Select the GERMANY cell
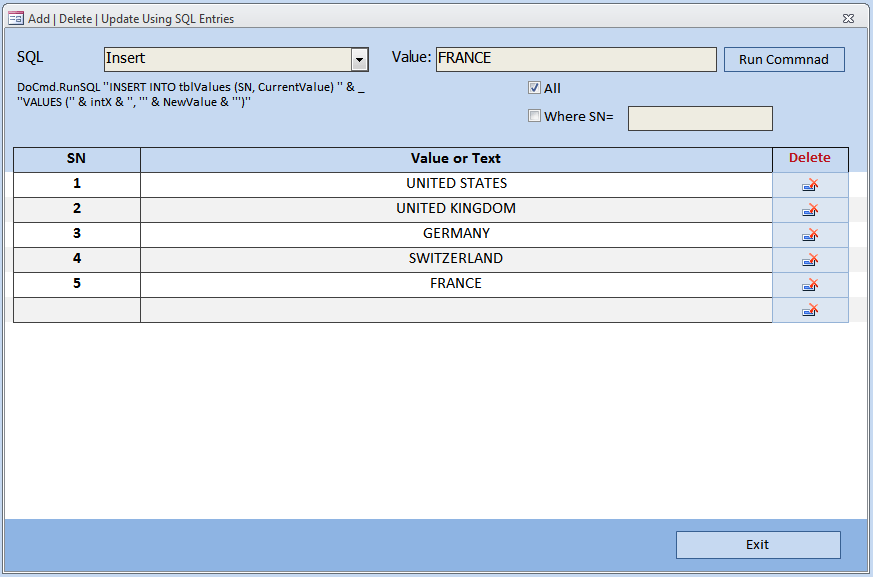Screen dimensions: 873x577 click(x=456, y=234)
